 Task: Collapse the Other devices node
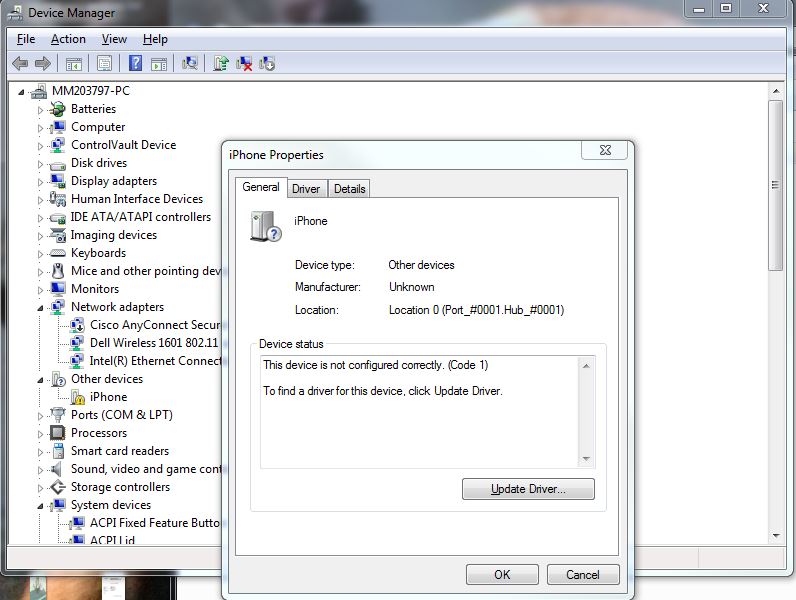40,380
